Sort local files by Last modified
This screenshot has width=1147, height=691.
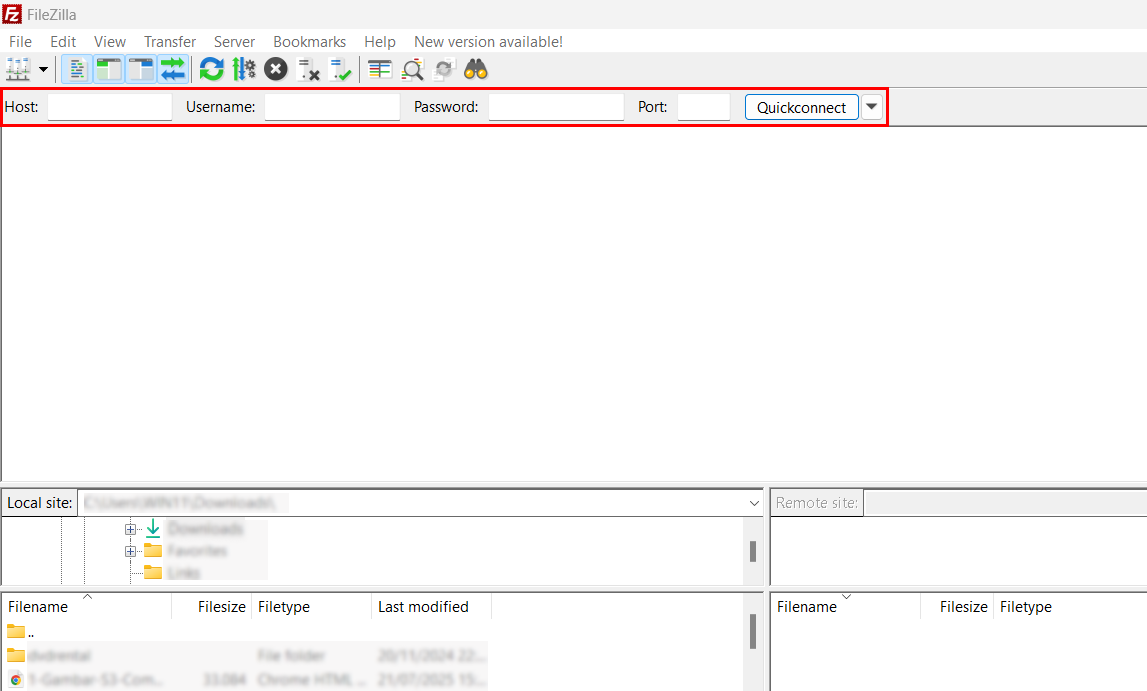(432, 606)
